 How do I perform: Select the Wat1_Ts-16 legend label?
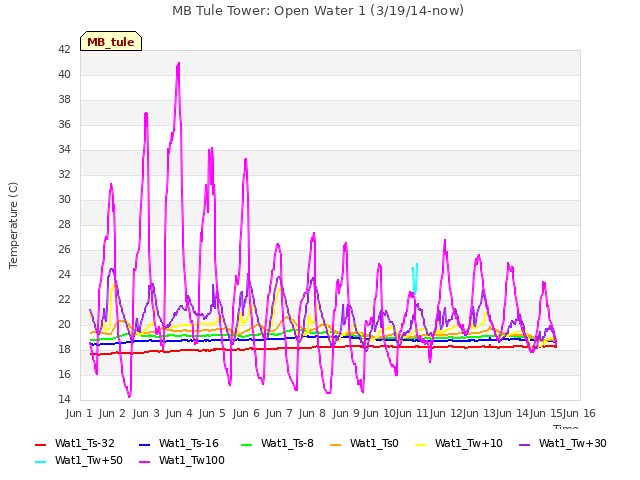[x=189, y=444]
